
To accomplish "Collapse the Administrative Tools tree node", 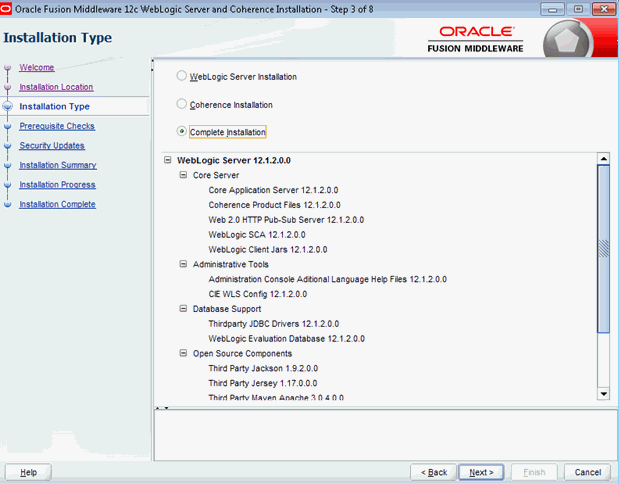I will [183, 264].
